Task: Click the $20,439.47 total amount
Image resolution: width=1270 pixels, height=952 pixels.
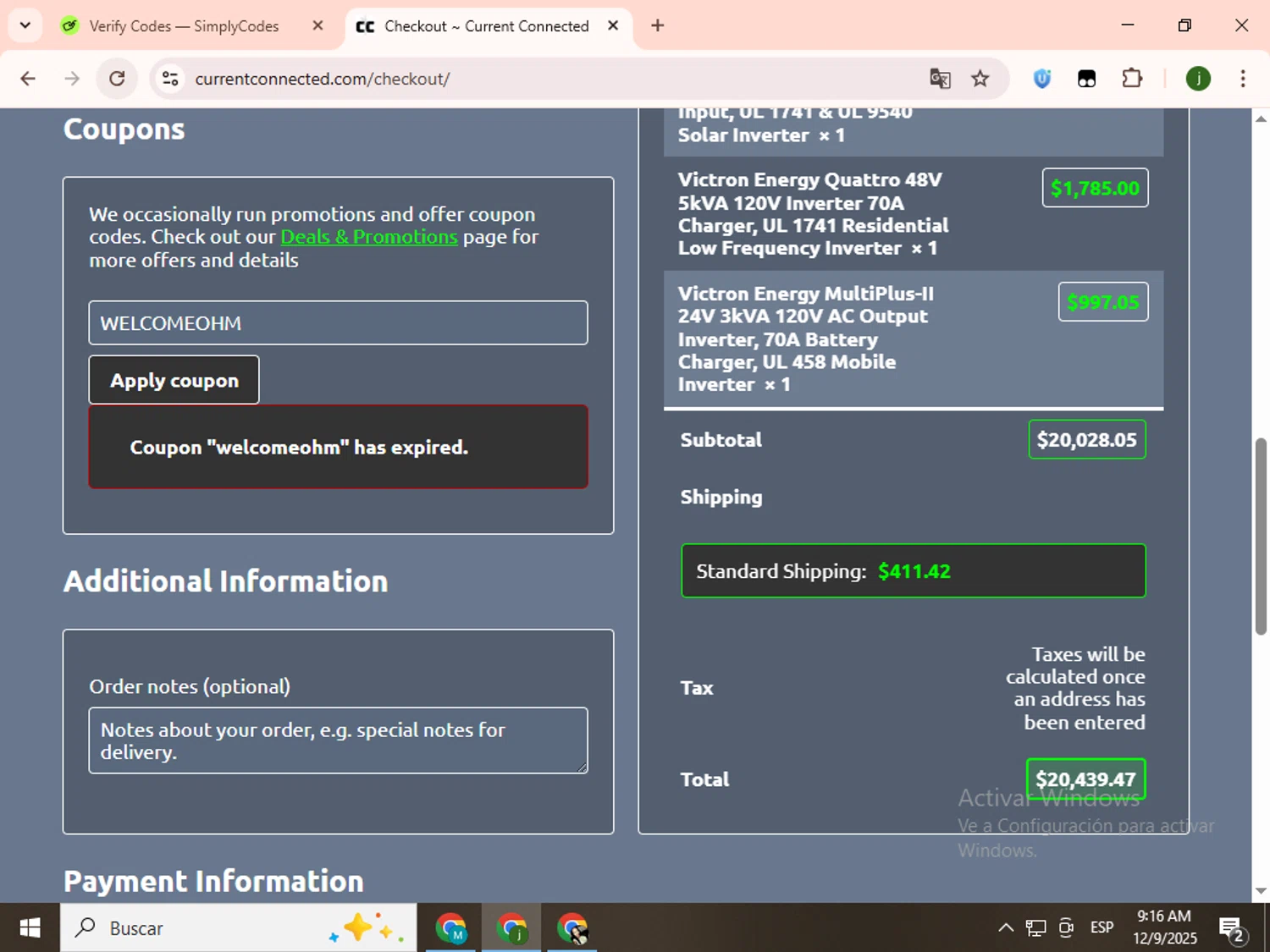Action: click(x=1086, y=779)
